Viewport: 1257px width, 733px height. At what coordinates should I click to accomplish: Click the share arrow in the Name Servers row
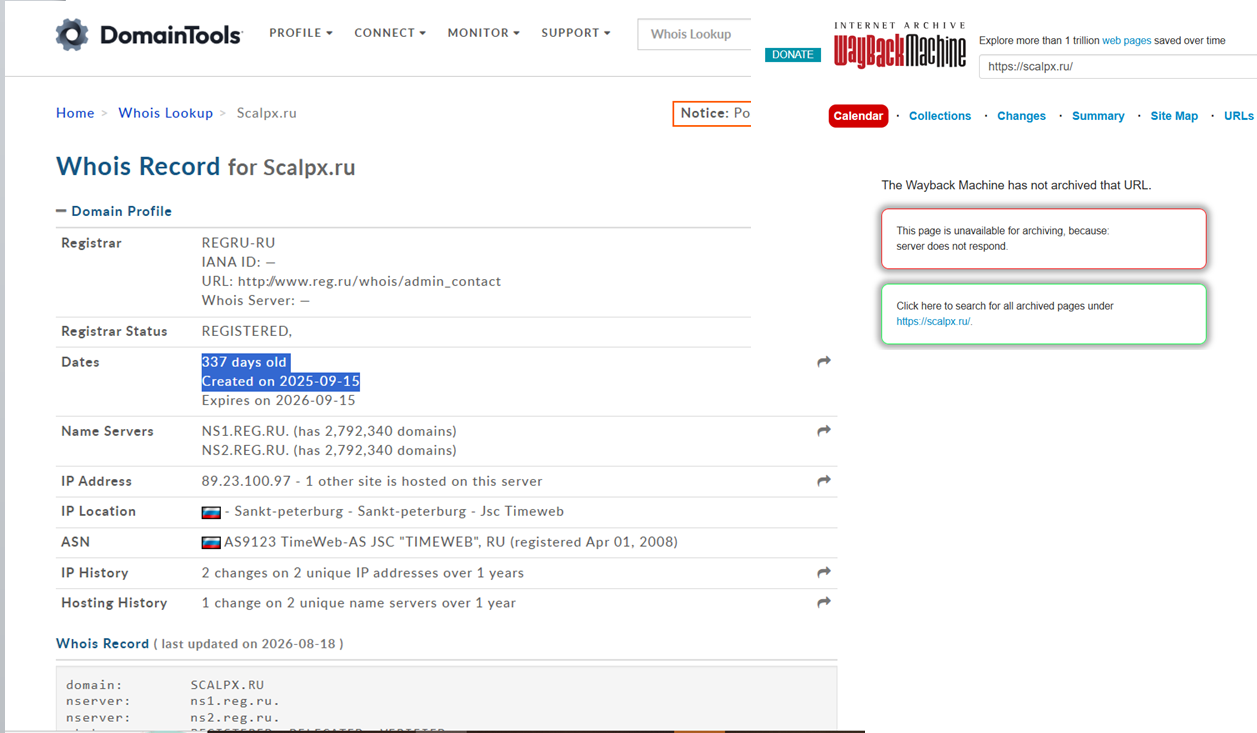click(824, 431)
